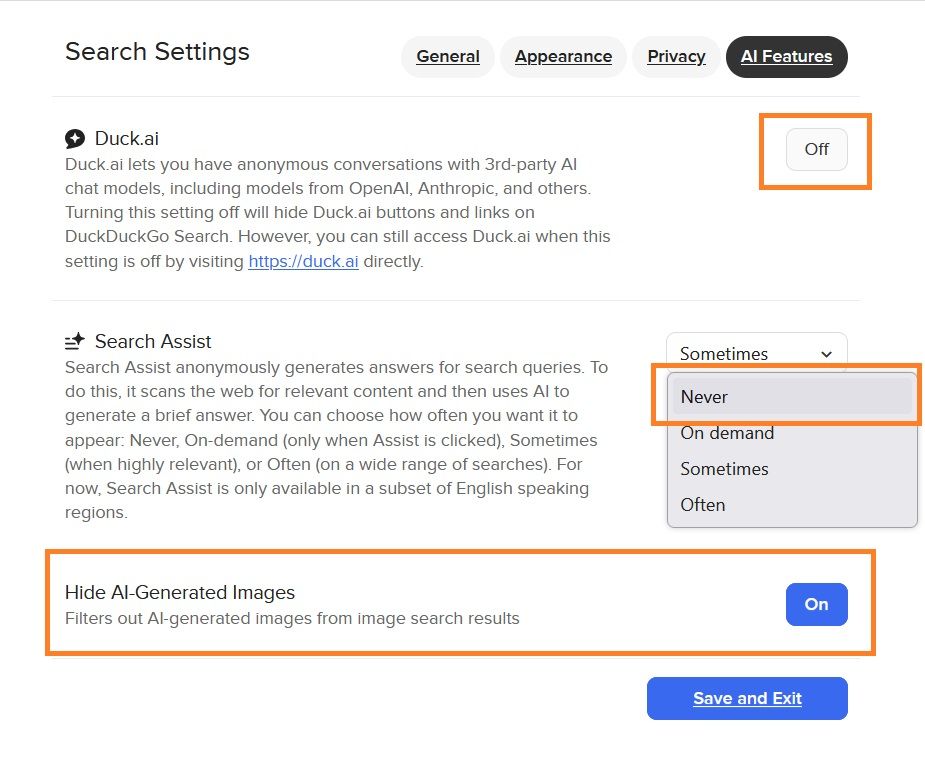Image resolution: width=925 pixels, height=761 pixels.
Task: Click the Hide AI-Generated Images label
Action: (180, 592)
